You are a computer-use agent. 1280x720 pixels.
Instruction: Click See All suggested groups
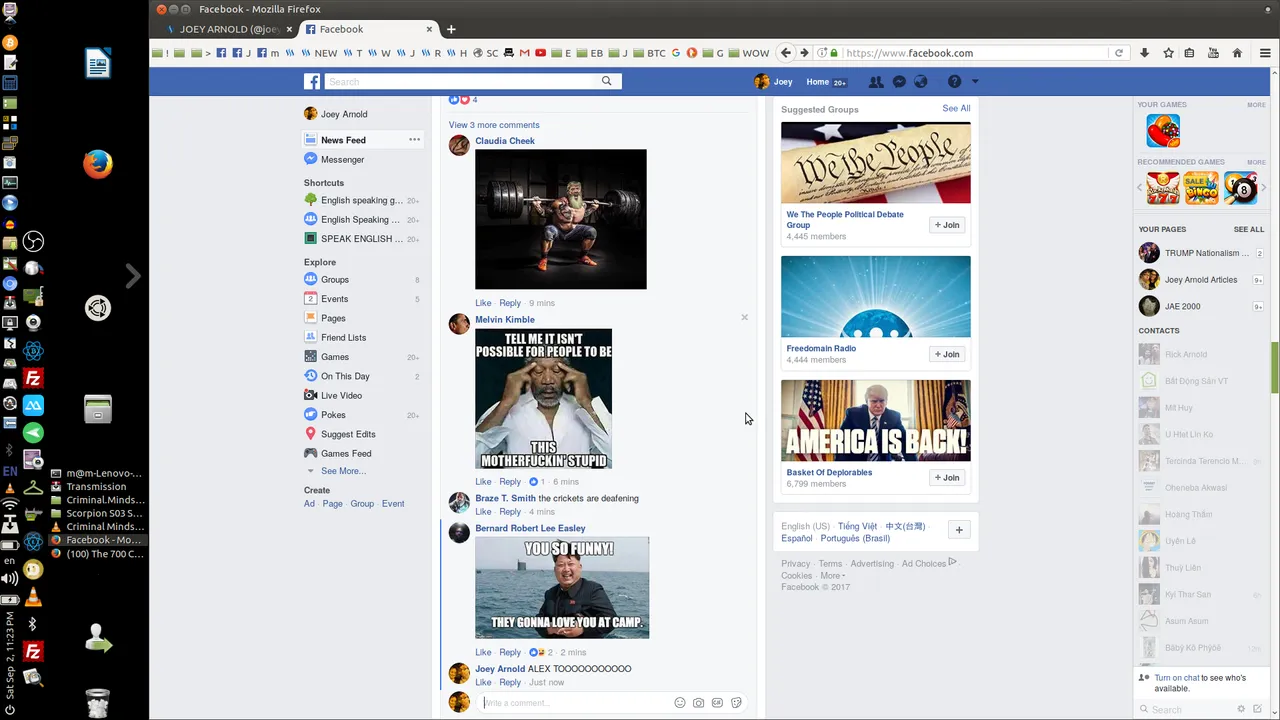tap(956, 108)
